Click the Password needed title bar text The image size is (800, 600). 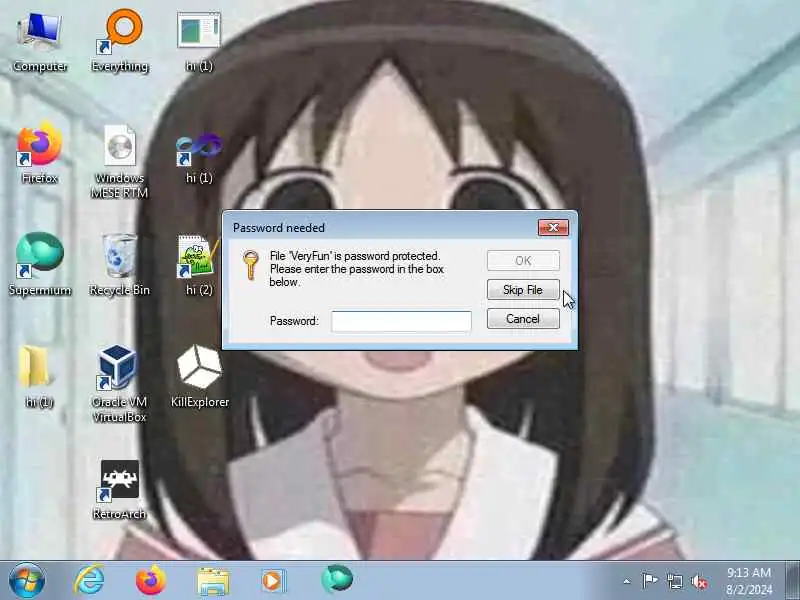(279, 228)
